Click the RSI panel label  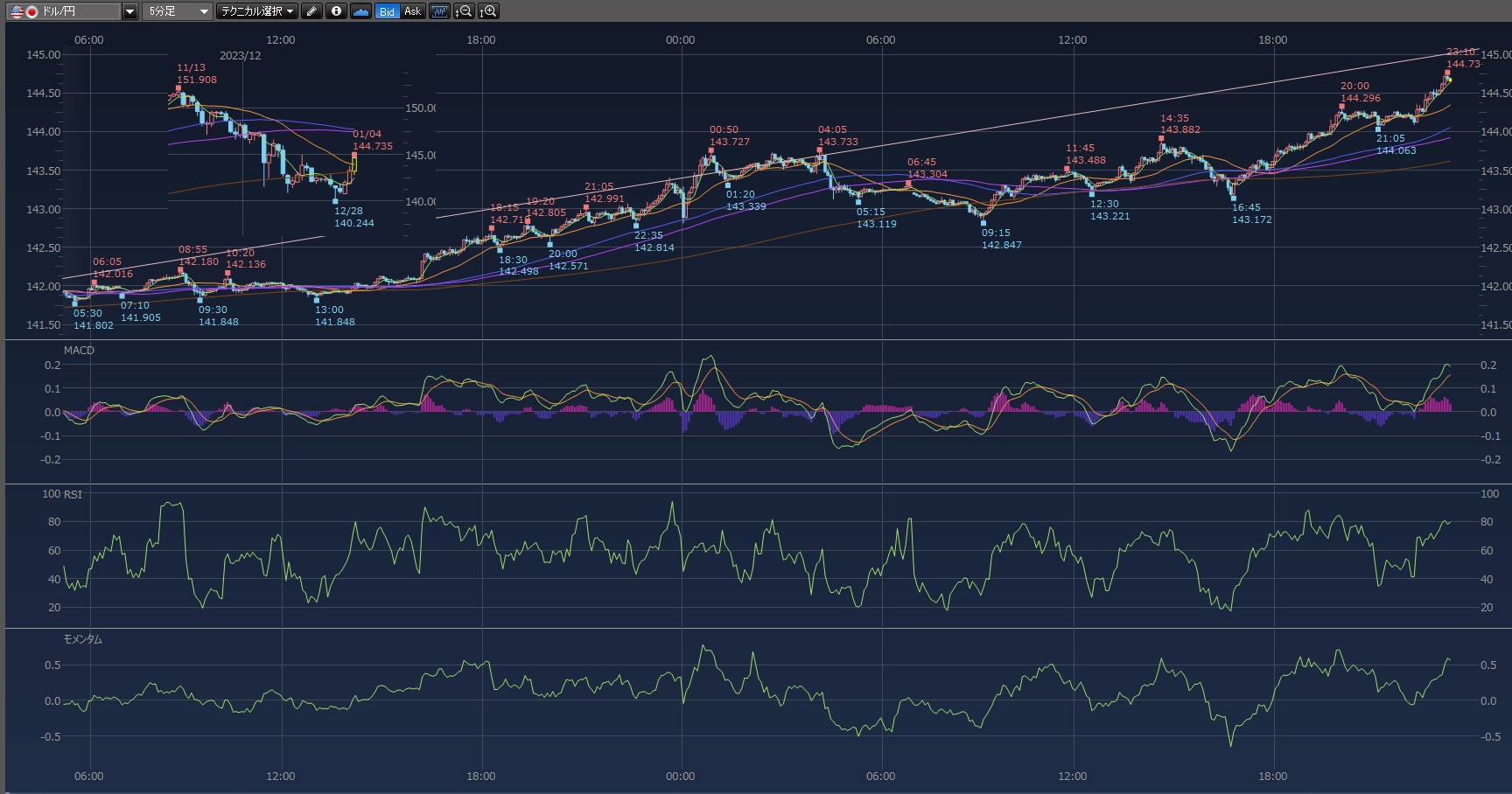click(73, 494)
